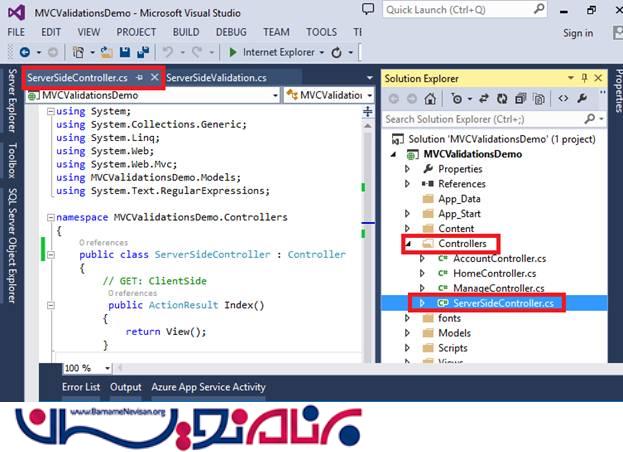Toggle pin on ServerSideController.cs tab
Viewport: 623px width, 452px height.
pos(140,78)
